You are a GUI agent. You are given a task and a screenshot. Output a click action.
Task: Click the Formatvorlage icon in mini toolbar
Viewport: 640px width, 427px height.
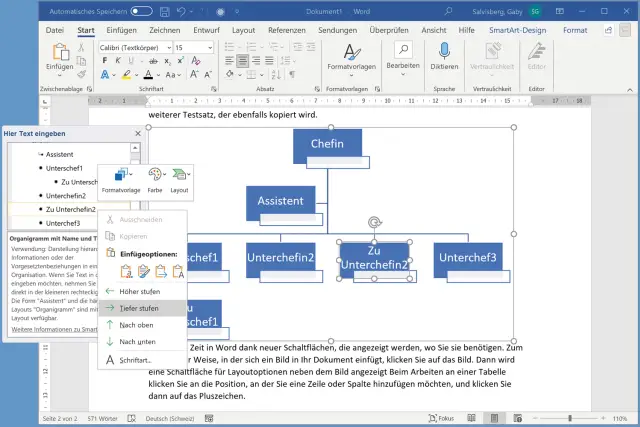coord(119,176)
